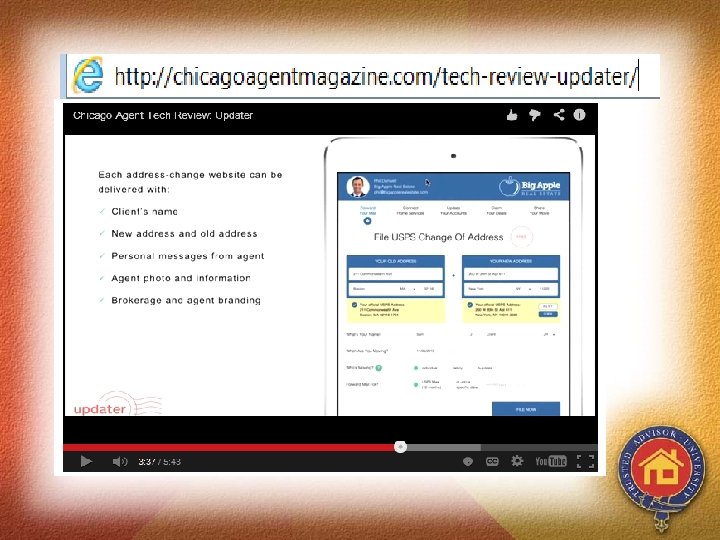Viewport: 720px width, 540px height.
Task: Toggle old official USPS address checkbox
Action: click(354, 305)
